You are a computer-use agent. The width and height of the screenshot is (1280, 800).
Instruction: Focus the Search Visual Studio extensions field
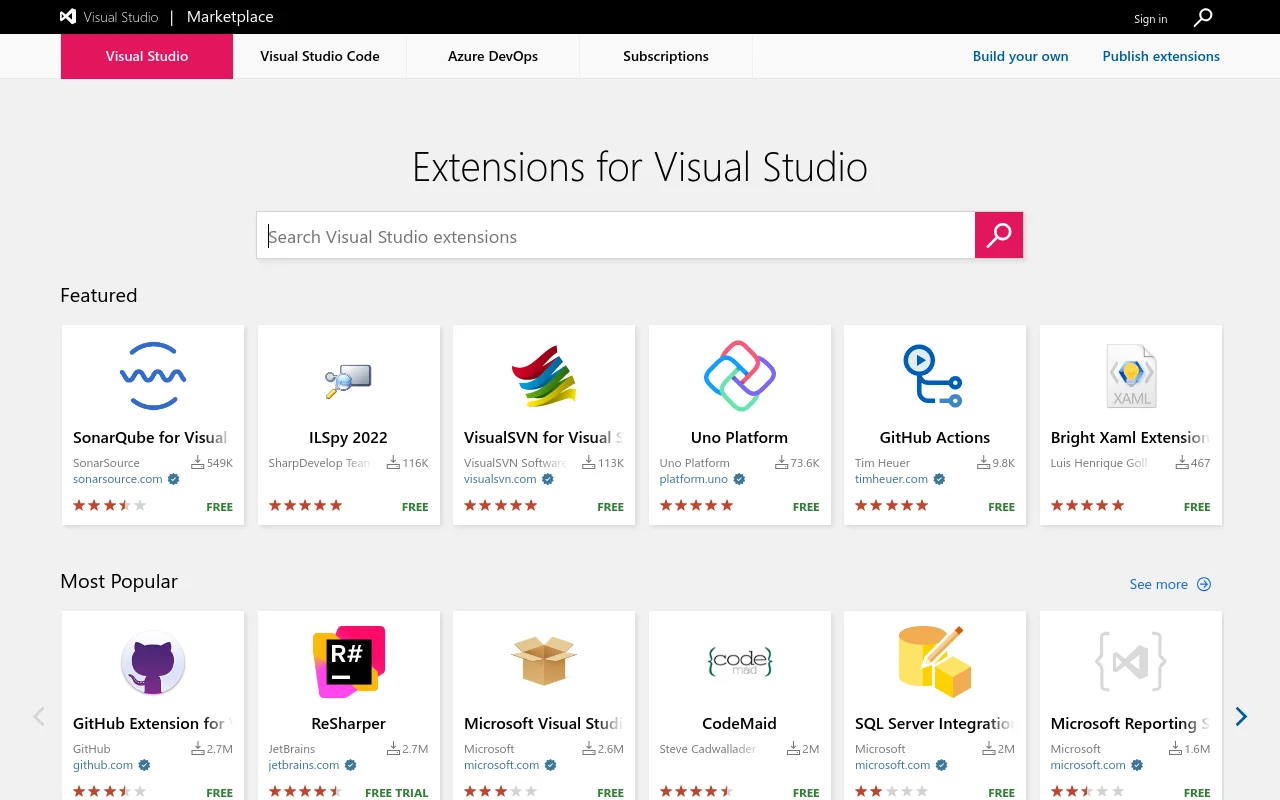615,236
